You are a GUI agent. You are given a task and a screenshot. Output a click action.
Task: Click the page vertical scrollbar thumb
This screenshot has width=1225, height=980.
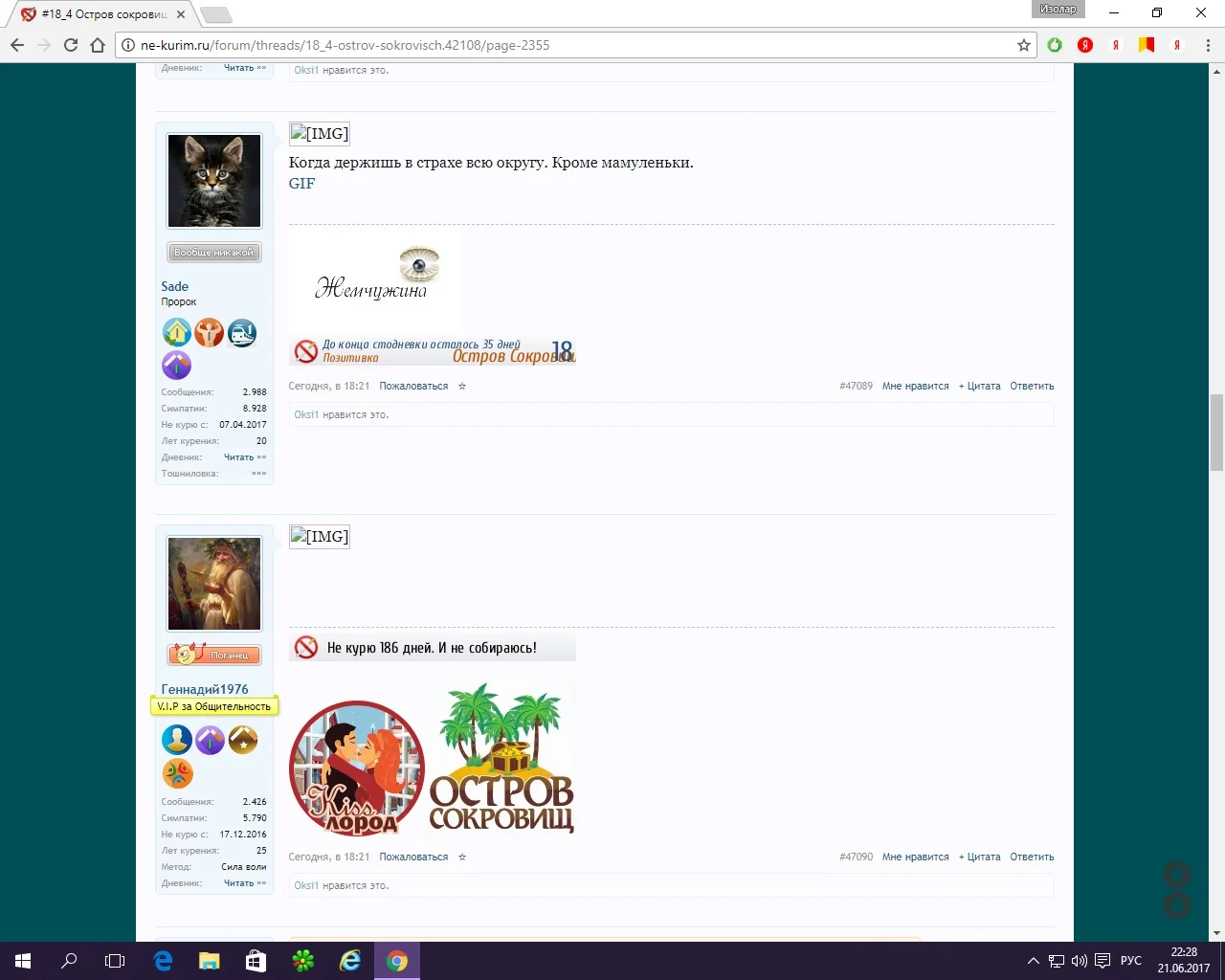[x=1216, y=433]
